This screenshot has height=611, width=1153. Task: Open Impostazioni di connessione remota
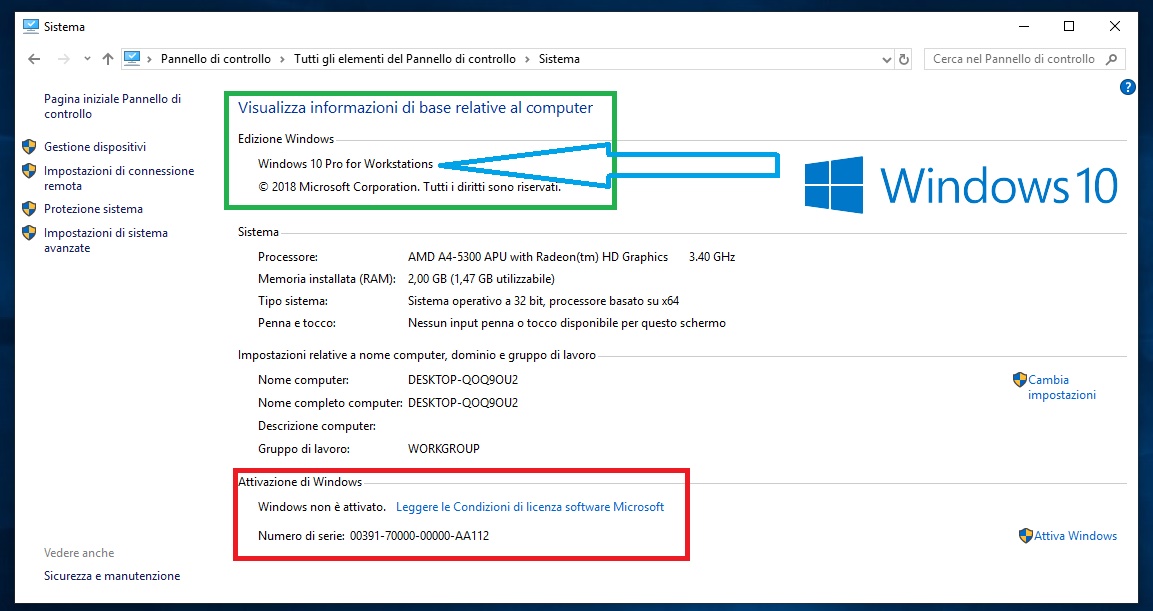pyautogui.click(x=119, y=178)
